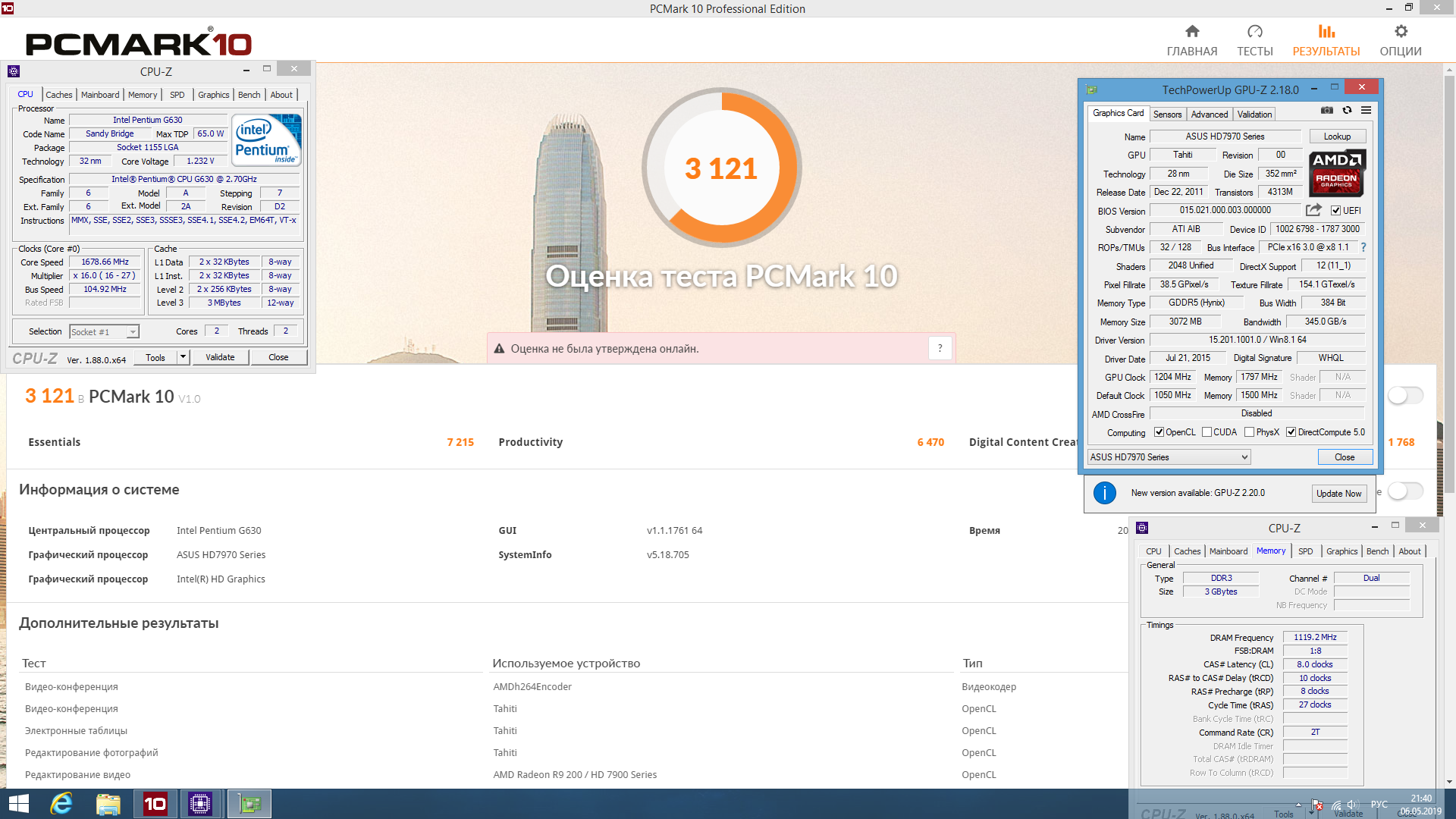Image resolution: width=1456 pixels, height=819 pixels.
Task: Open Bench tab in top-left CPU-Z
Action: click(x=249, y=95)
